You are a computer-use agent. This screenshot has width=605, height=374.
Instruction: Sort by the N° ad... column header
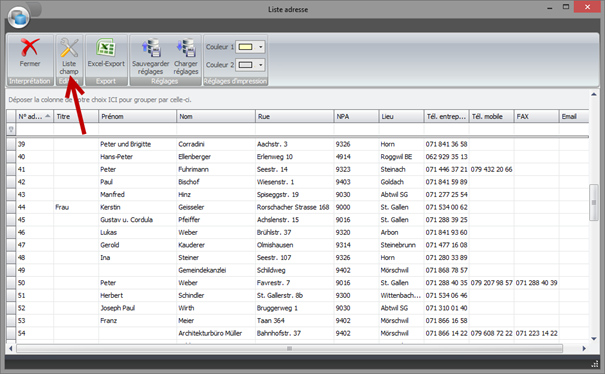[34, 116]
